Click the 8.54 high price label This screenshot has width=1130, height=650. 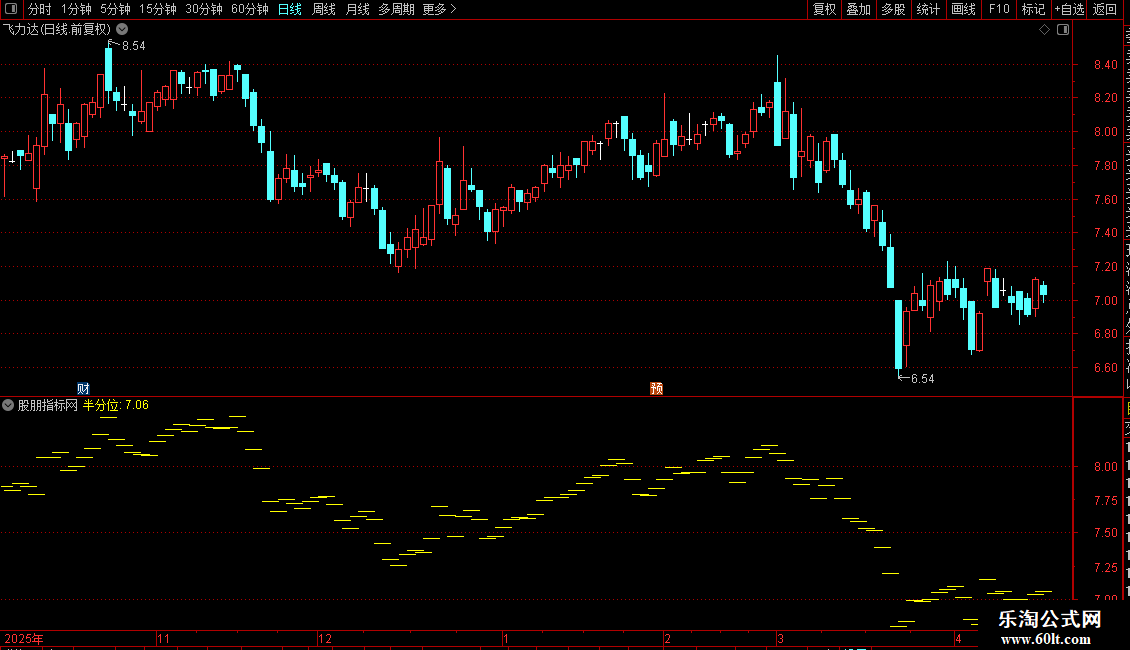point(134,46)
